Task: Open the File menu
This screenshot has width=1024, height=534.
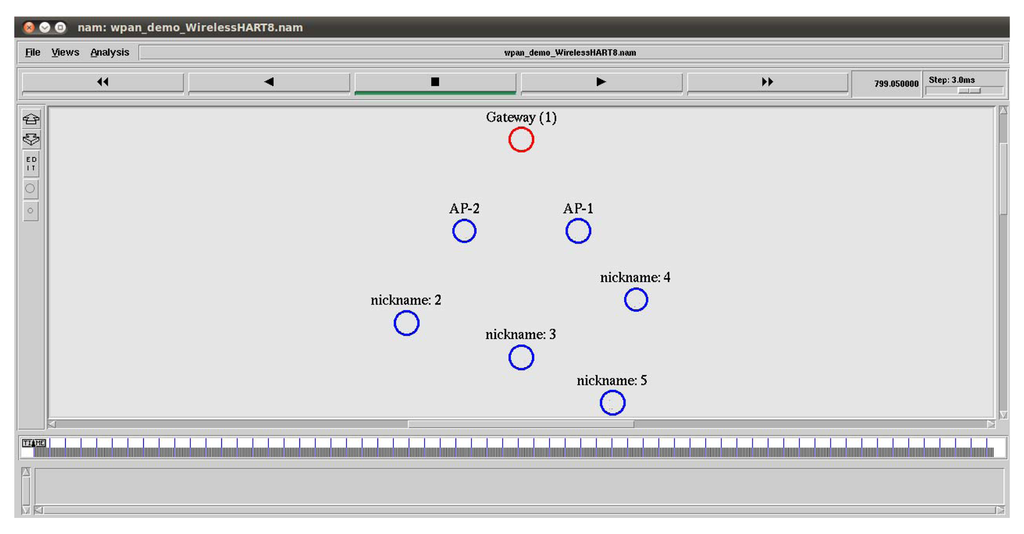Action: 33,52
